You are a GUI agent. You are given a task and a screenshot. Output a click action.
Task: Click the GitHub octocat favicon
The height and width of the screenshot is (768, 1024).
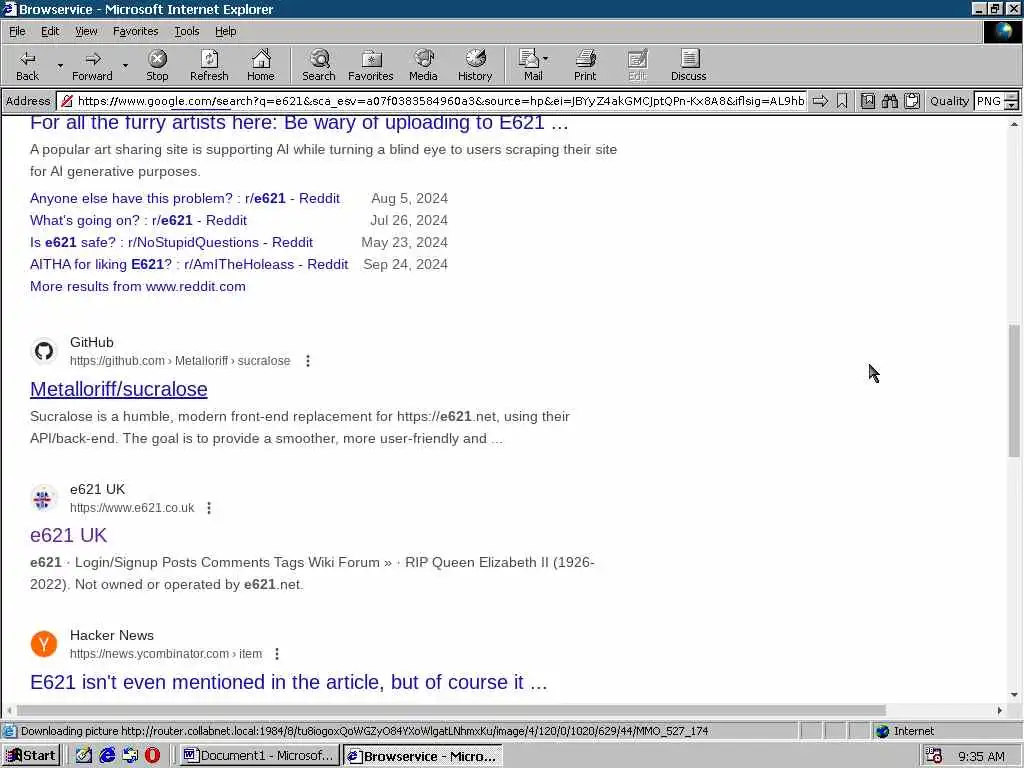coord(44,351)
